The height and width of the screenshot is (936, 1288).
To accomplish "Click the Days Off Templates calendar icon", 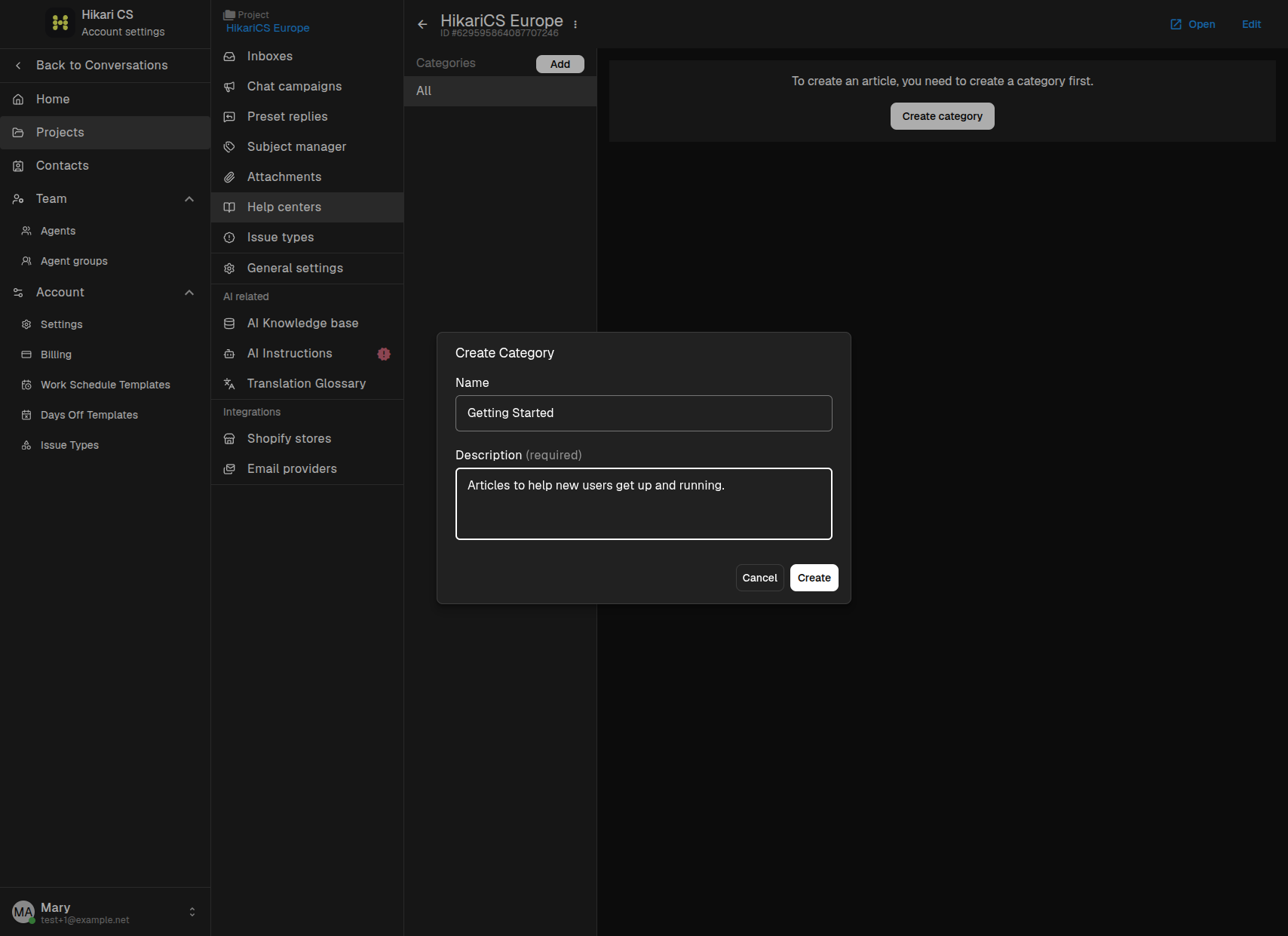I will coord(26,415).
